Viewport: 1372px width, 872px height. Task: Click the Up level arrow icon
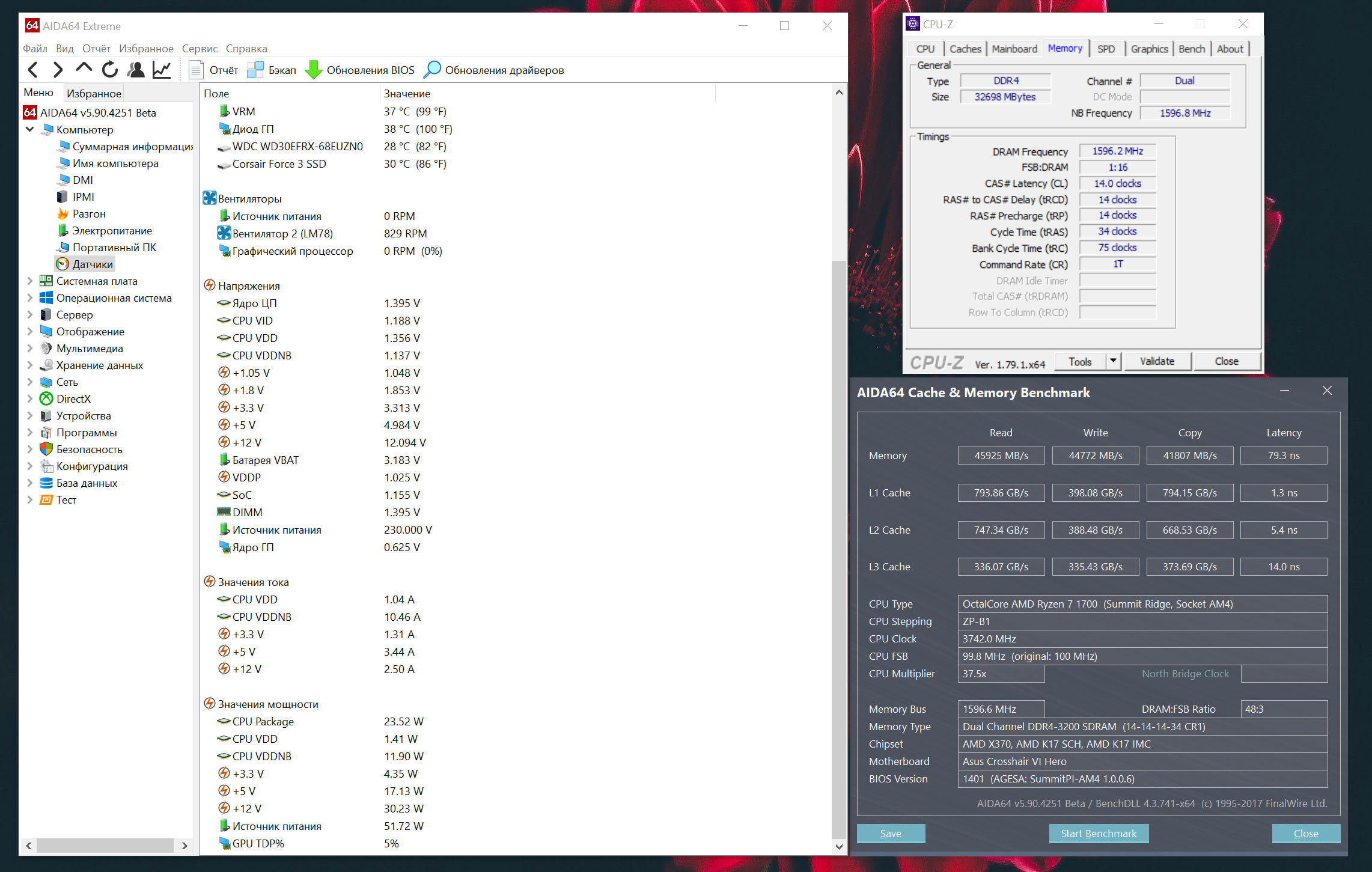tap(84, 69)
